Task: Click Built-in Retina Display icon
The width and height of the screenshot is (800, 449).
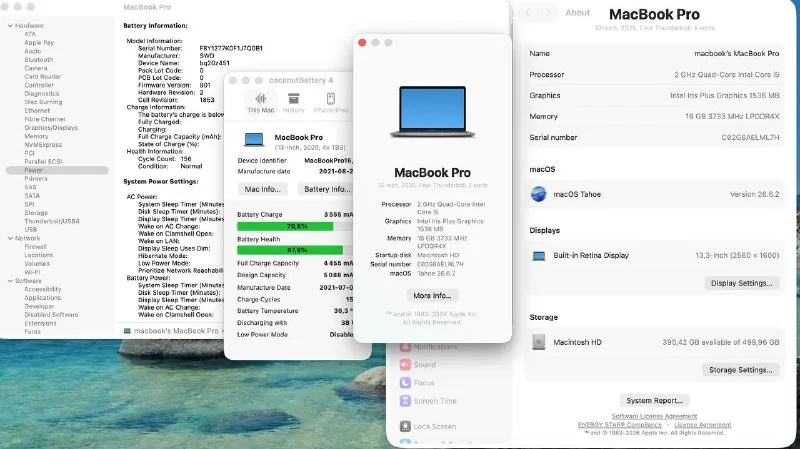Action: click(539, 256)
